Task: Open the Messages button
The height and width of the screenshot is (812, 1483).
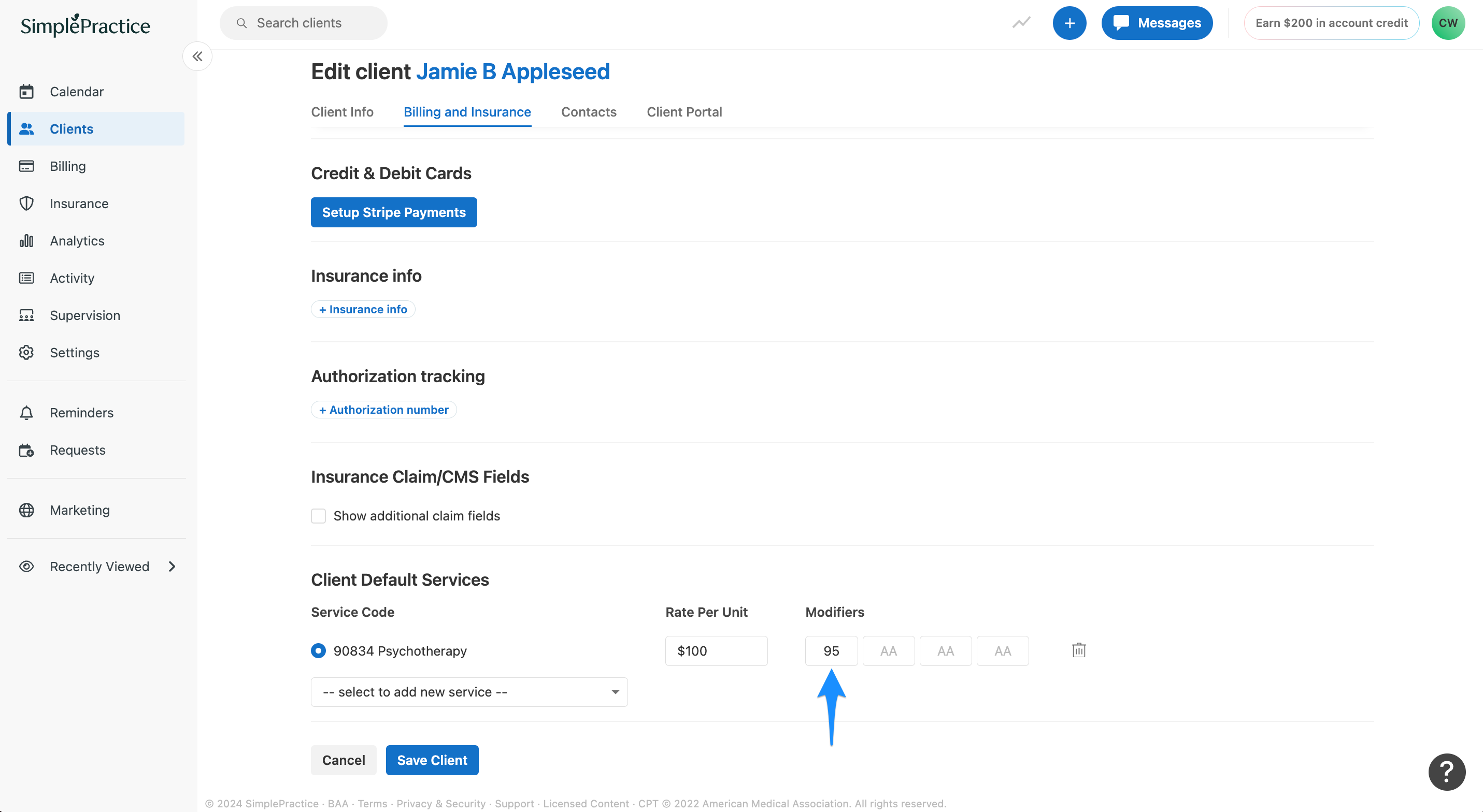Action: click(1157, 23)
